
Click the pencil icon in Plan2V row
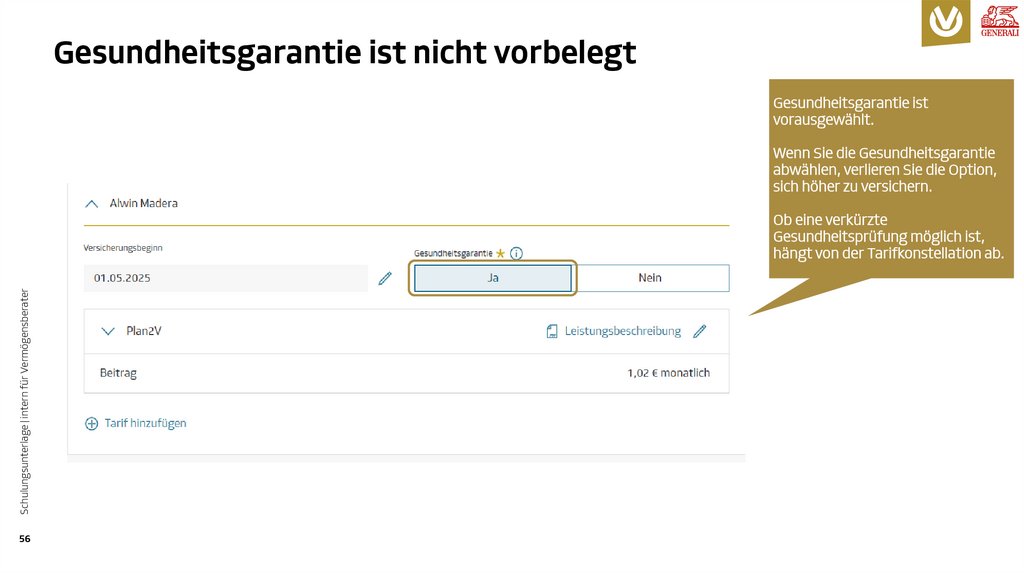pyautogui.click(x=699, y=331)
